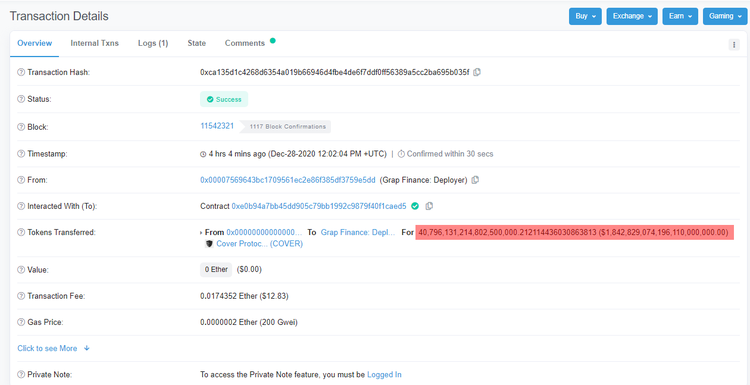Click the help icon beside Value
The height and width of the screenshot is (385, 750).
click(21, 270)
